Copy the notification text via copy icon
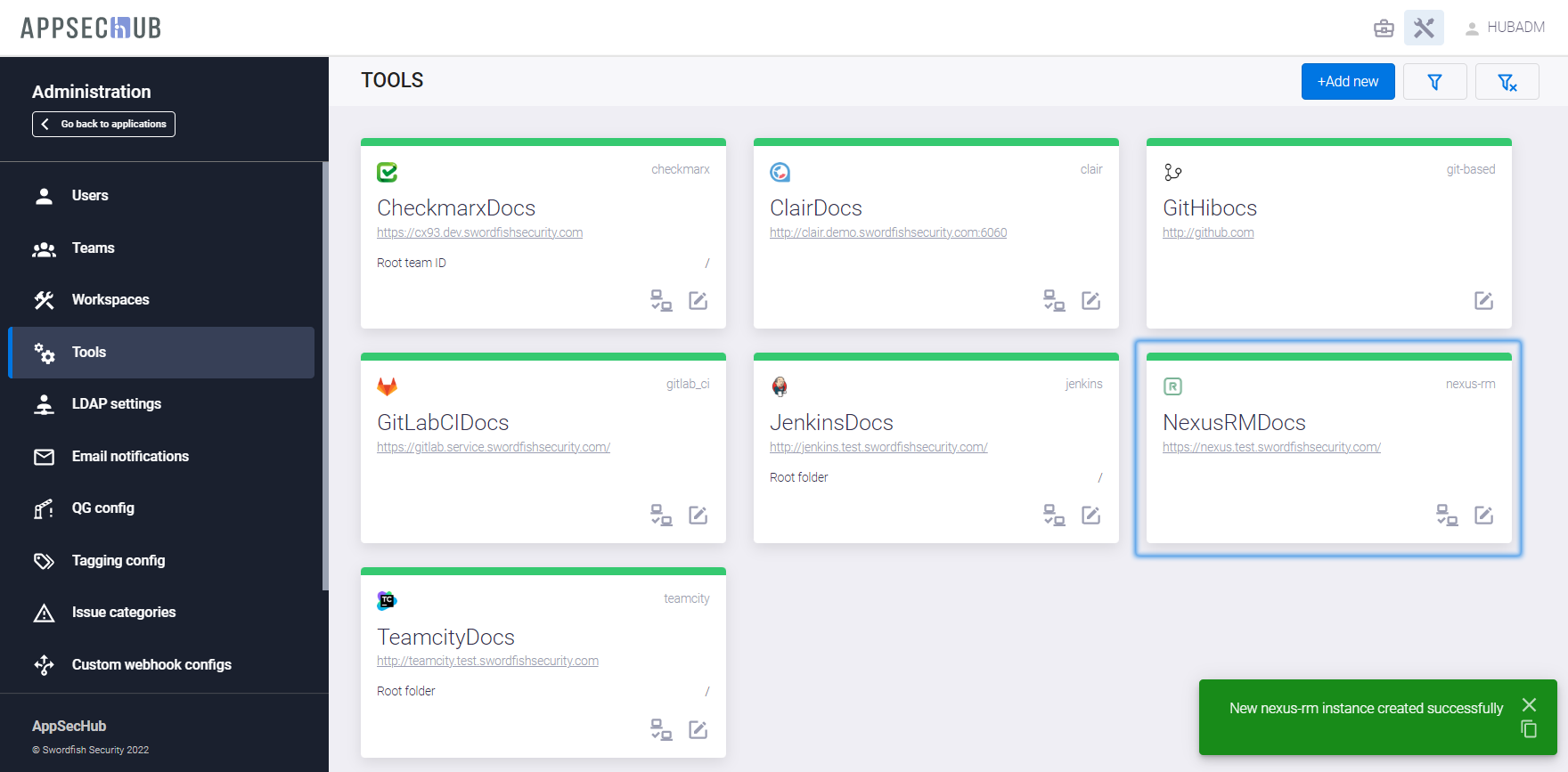Image resolution: width=1568 pixels, height=772 pixels. click(1529, 729)
